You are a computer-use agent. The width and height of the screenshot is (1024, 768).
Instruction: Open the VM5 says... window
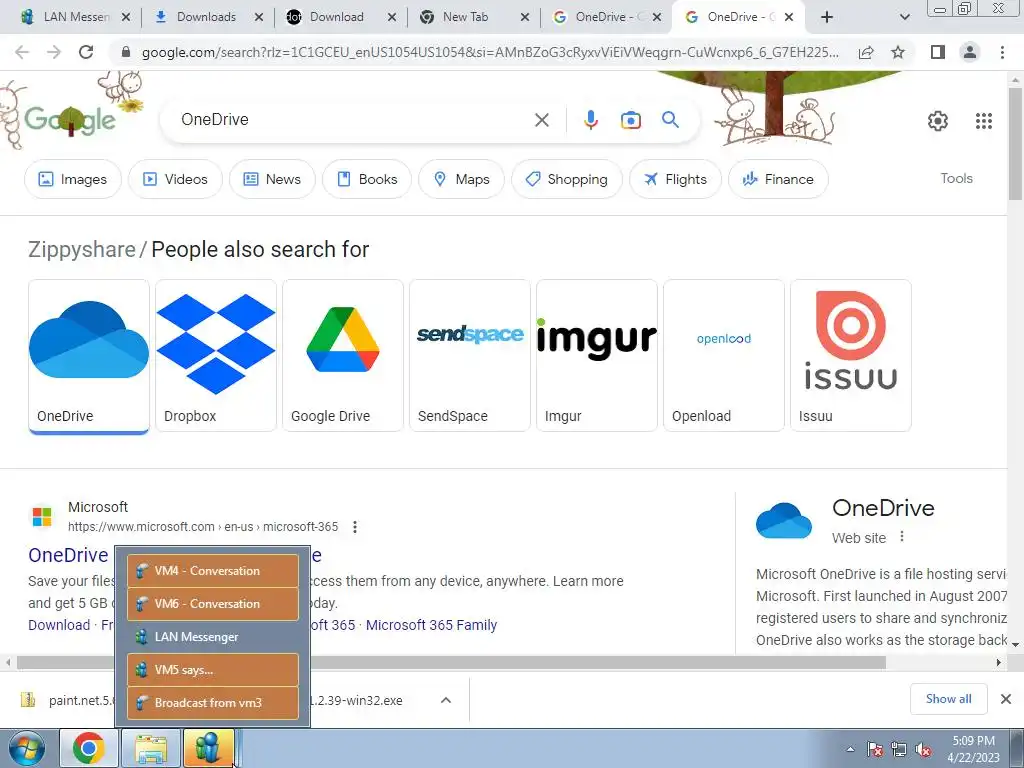pos(213,669)
